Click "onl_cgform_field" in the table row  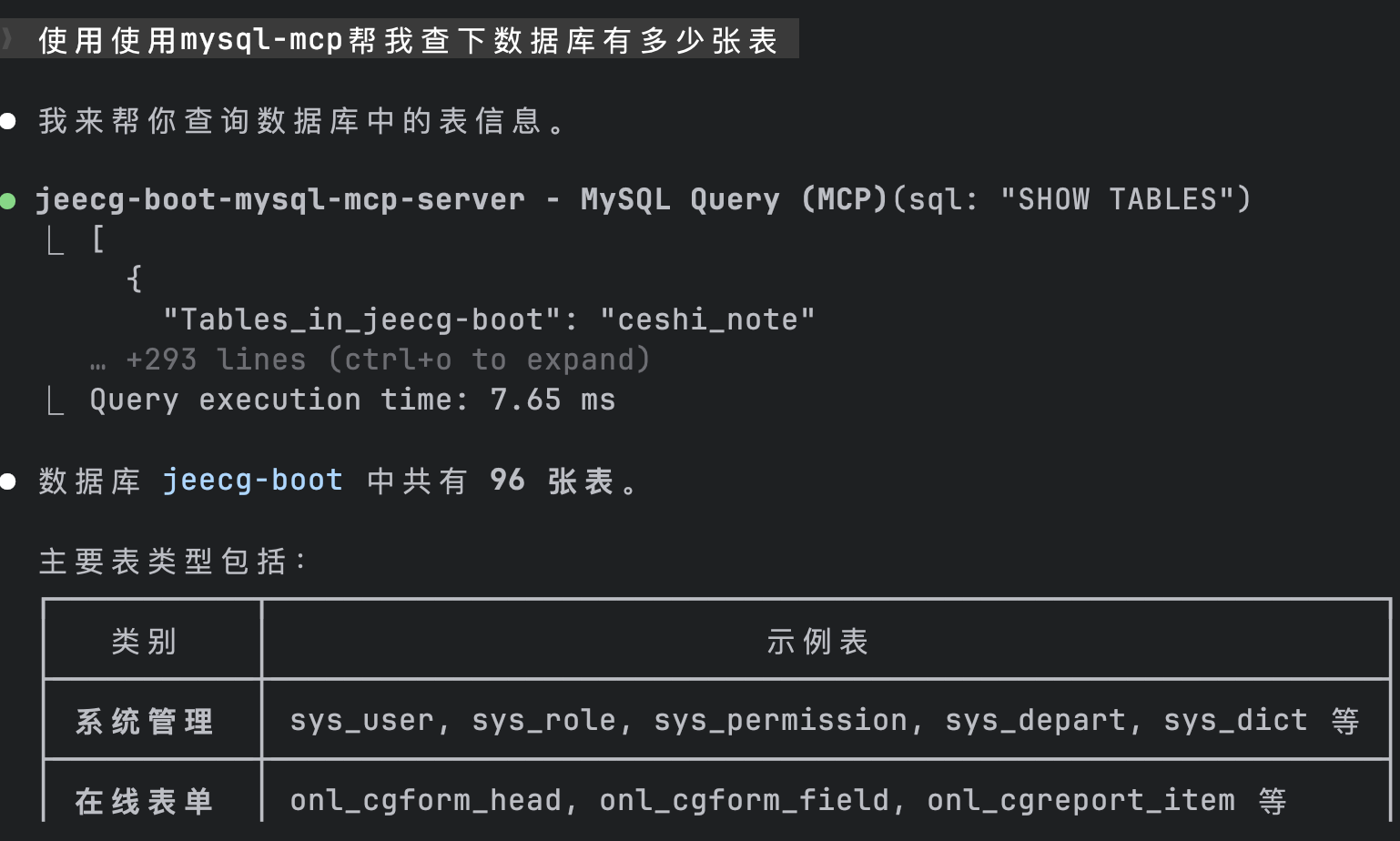click(x=744, y=801)
